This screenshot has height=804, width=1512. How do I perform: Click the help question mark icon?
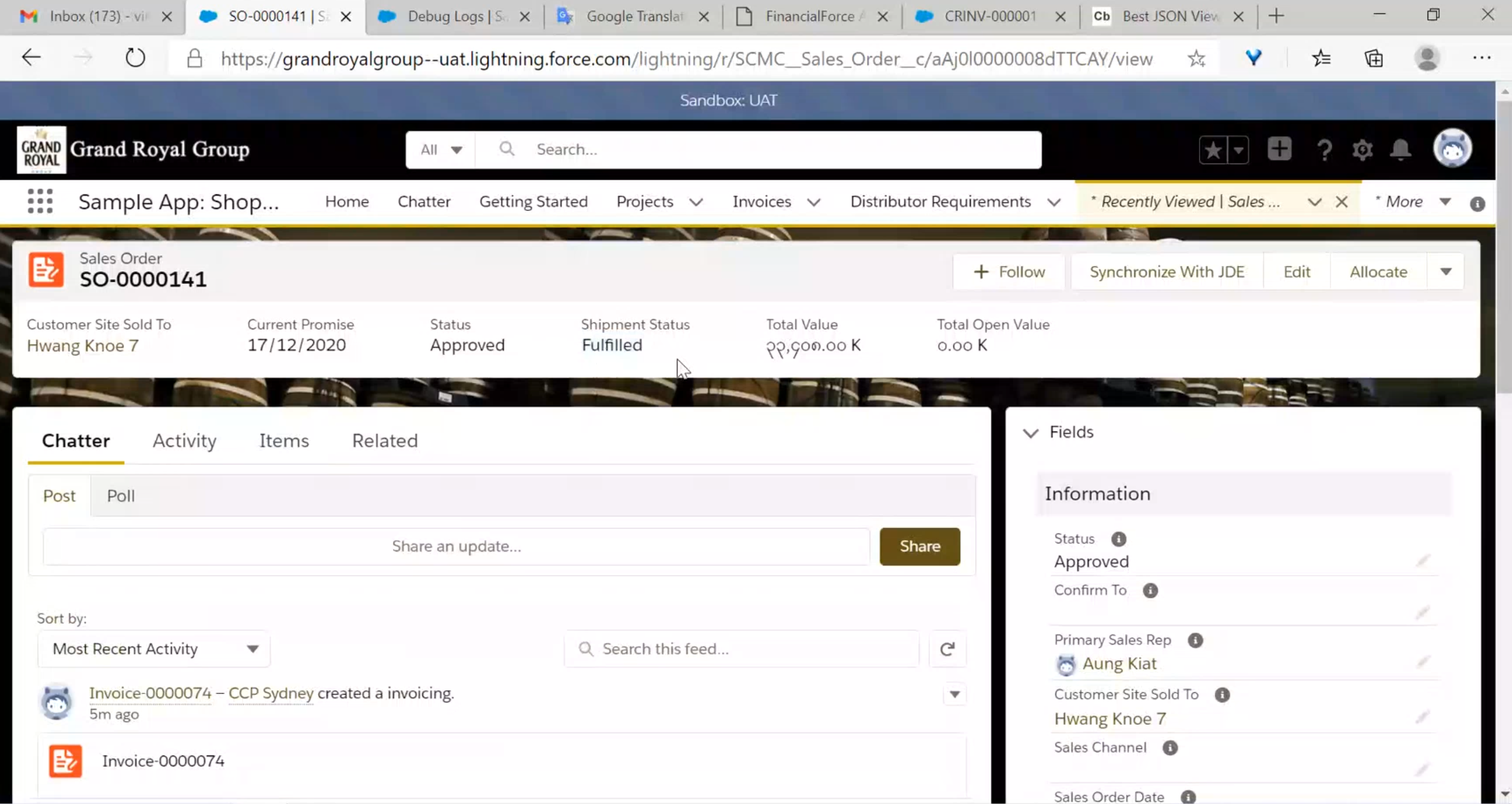[1324, 150]
